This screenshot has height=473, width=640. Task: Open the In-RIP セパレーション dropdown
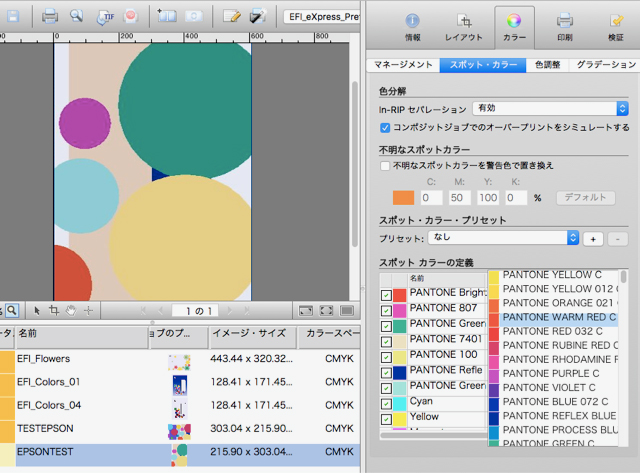551,108
